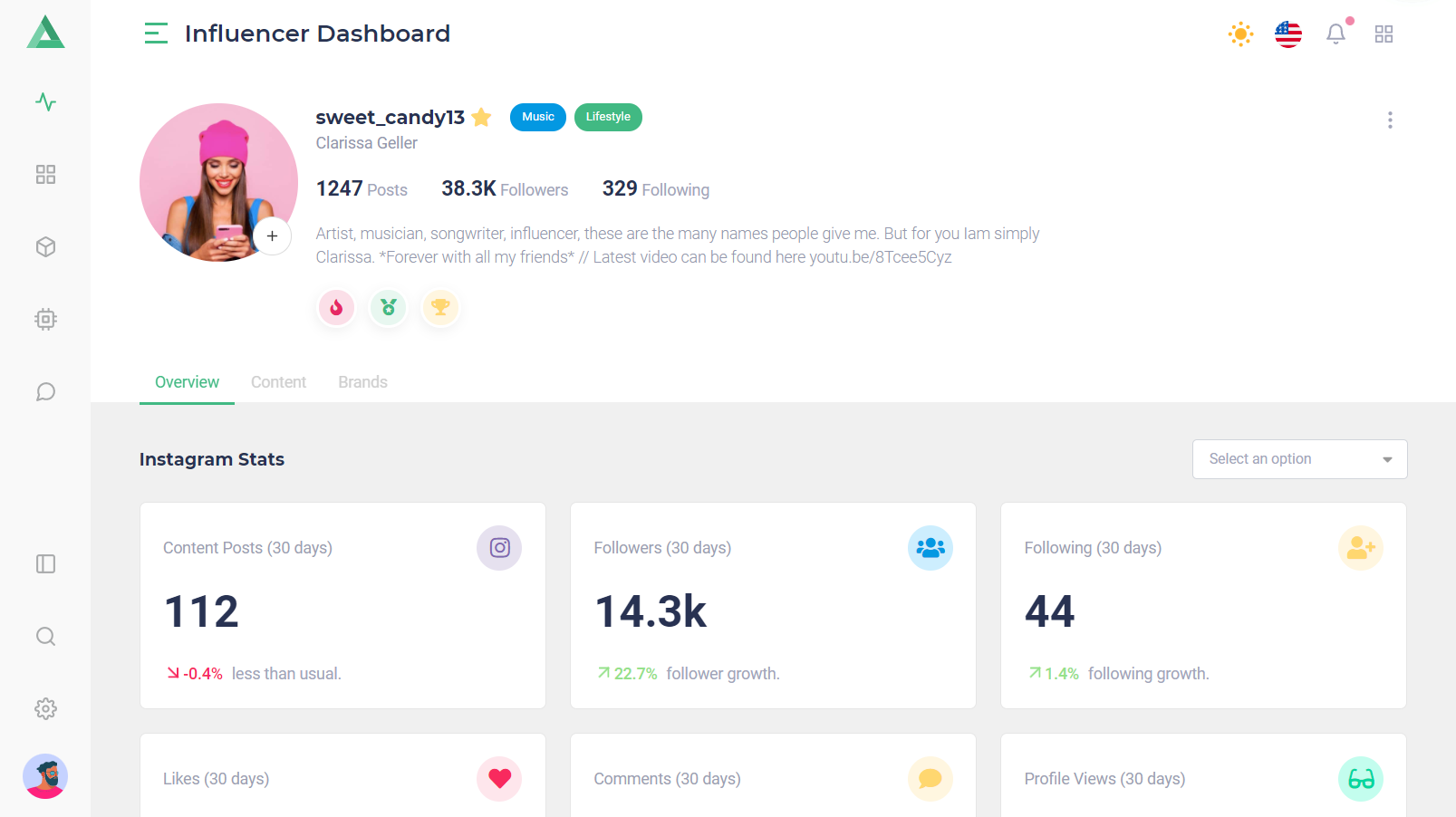Click the 112 content posts value
Viewport: 1456px width, 817px height.
[x=201, y=611]
